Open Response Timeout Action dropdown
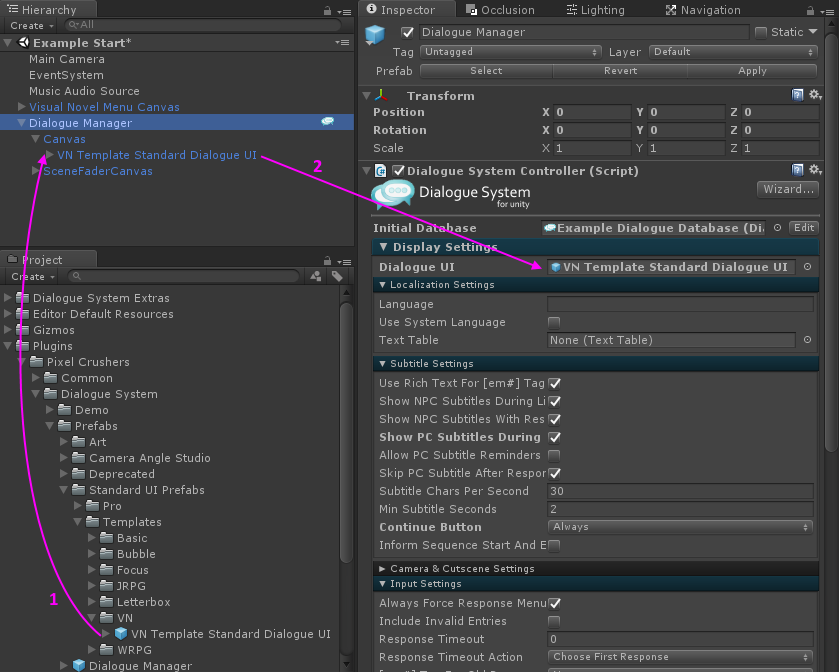Viewport: 839px width, 672px height. (x=680, y=657)
